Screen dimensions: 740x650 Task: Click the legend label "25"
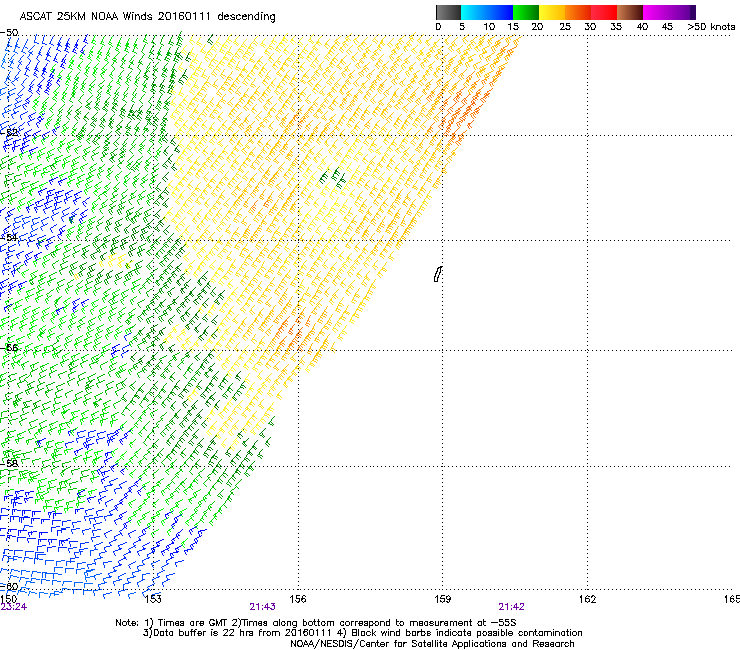coord(565,27)
